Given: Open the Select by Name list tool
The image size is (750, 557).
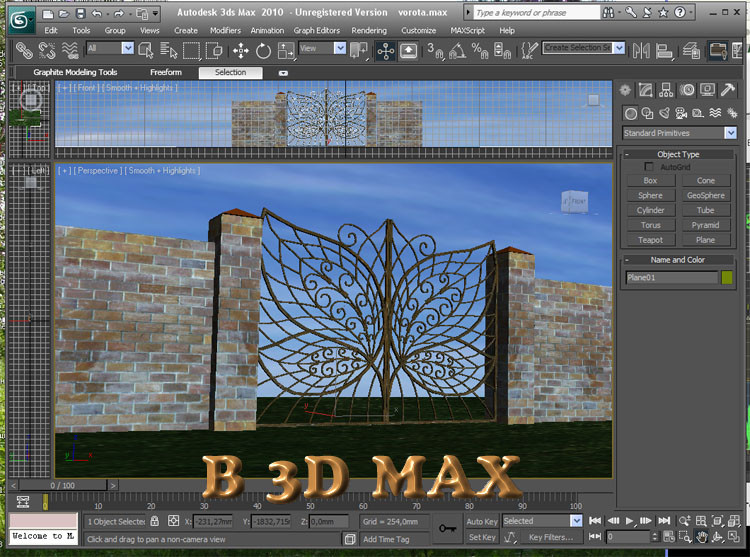Looking at the screenshot, I should click(168, 50).
